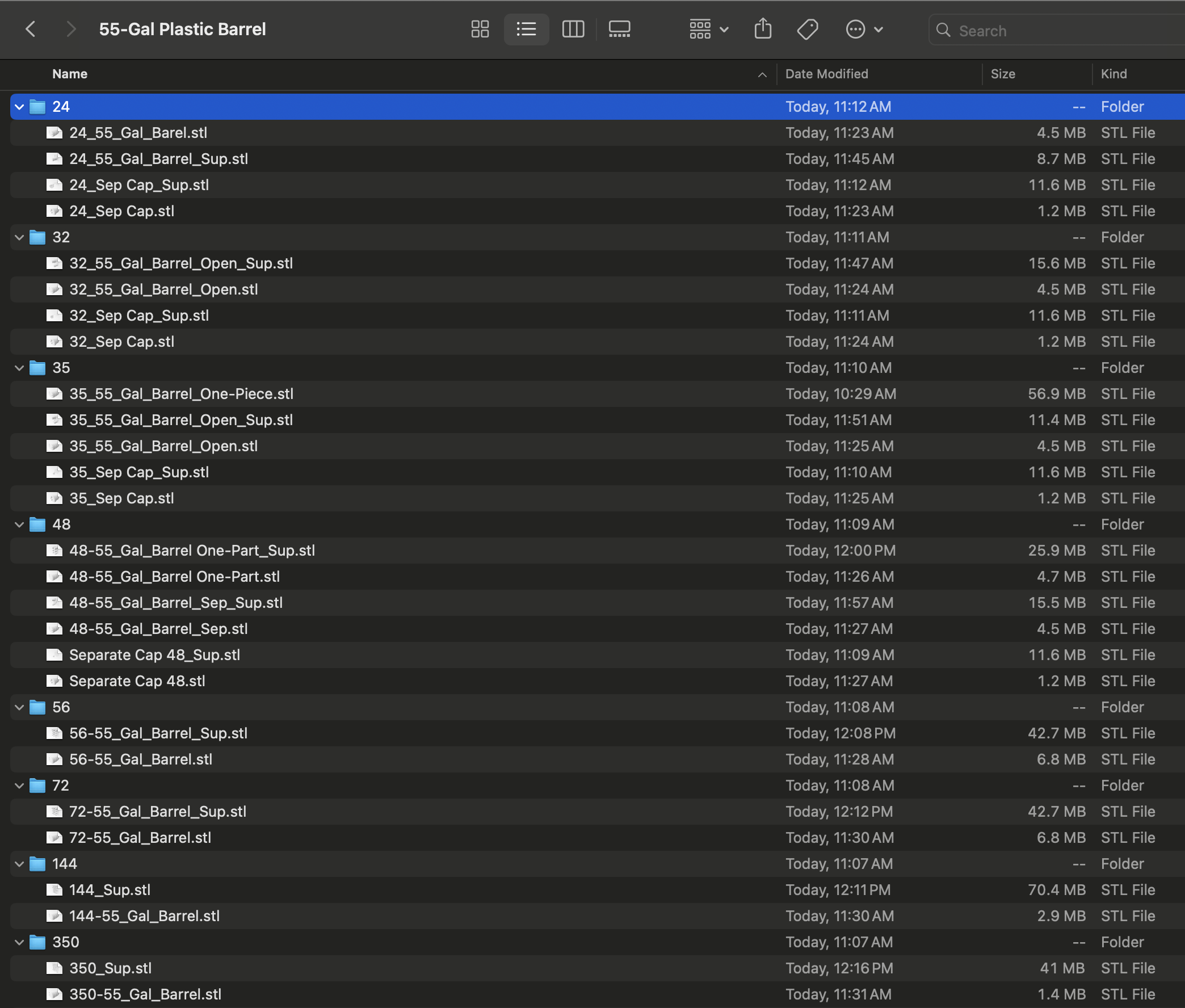Screen dimensions: 1185x1008
Task: Collapse the 350 folder
Action: 19,942
